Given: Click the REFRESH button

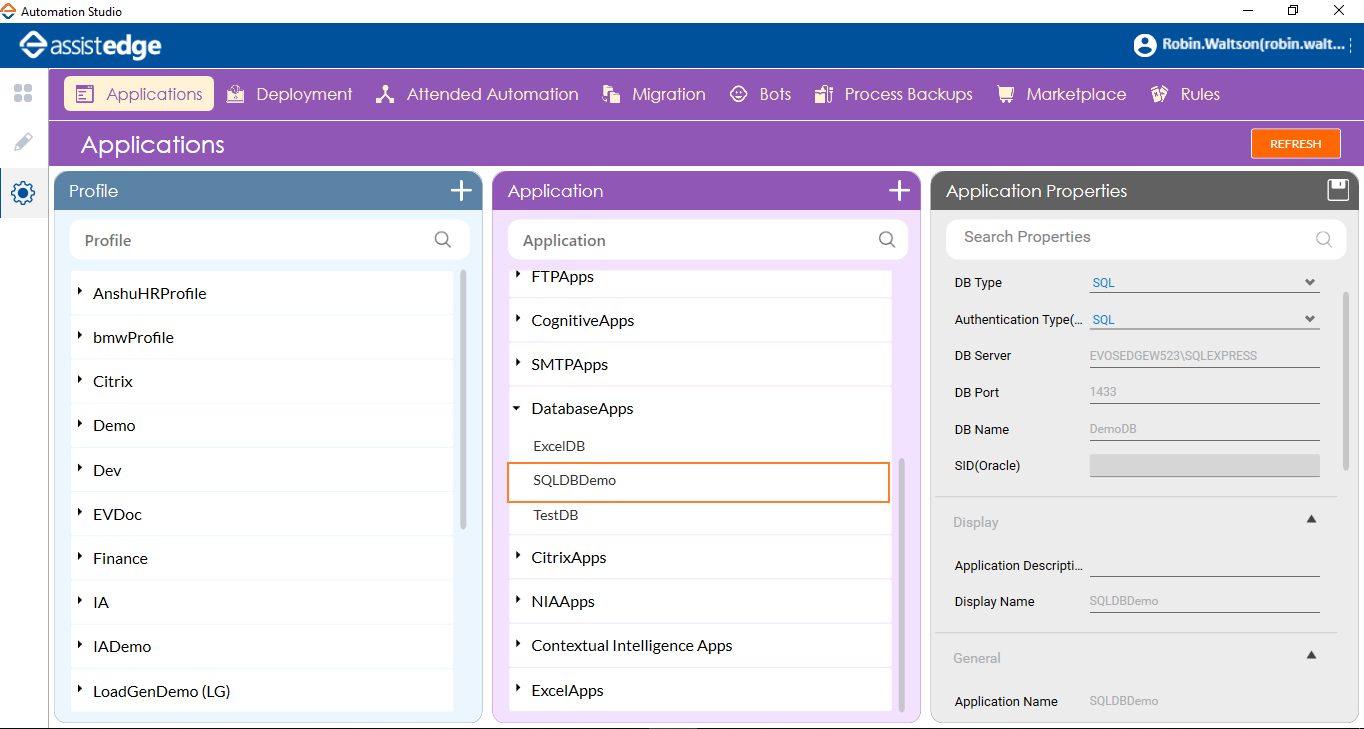Looking at the screenshot, I should pos(1295,143).
